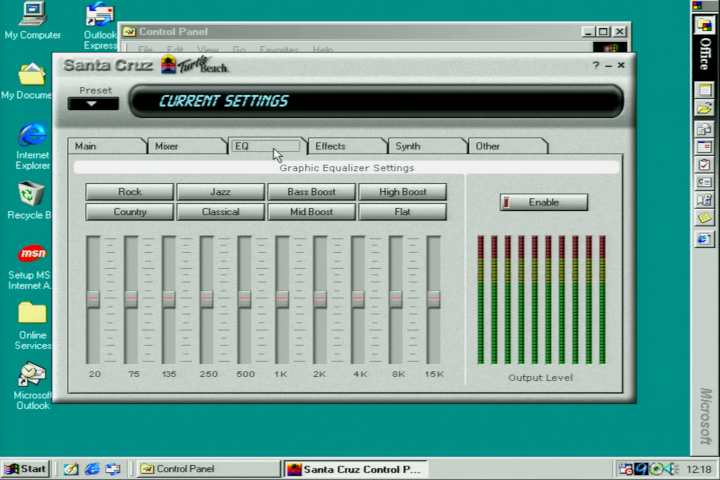Image resolution: width=720 pixels, height=480 pixels.
Task: Open the Effects tab
Action: [347, 146]
